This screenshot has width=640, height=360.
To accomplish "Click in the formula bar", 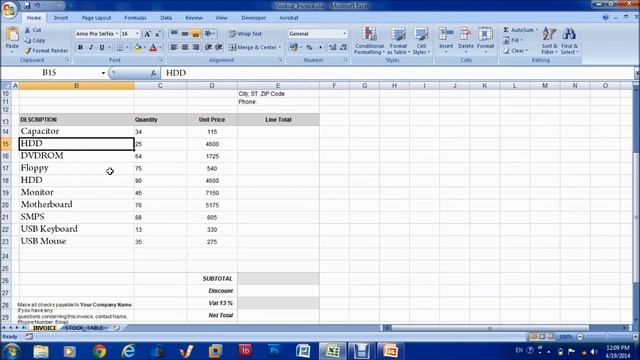I will (x=398, y=73).
